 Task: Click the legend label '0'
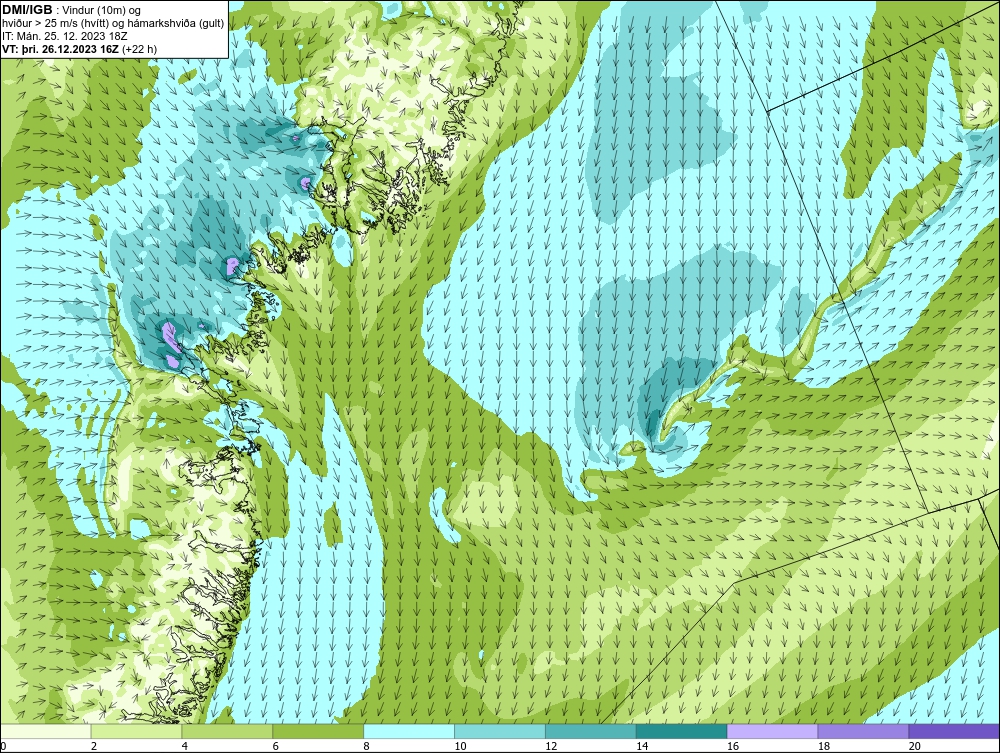pos(3,746)
